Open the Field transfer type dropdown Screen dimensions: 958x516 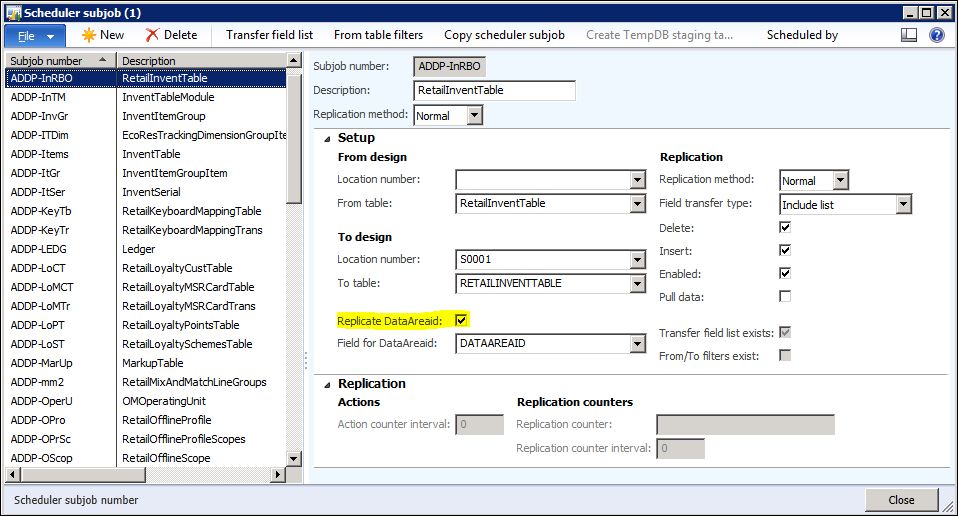coord(903,205)
